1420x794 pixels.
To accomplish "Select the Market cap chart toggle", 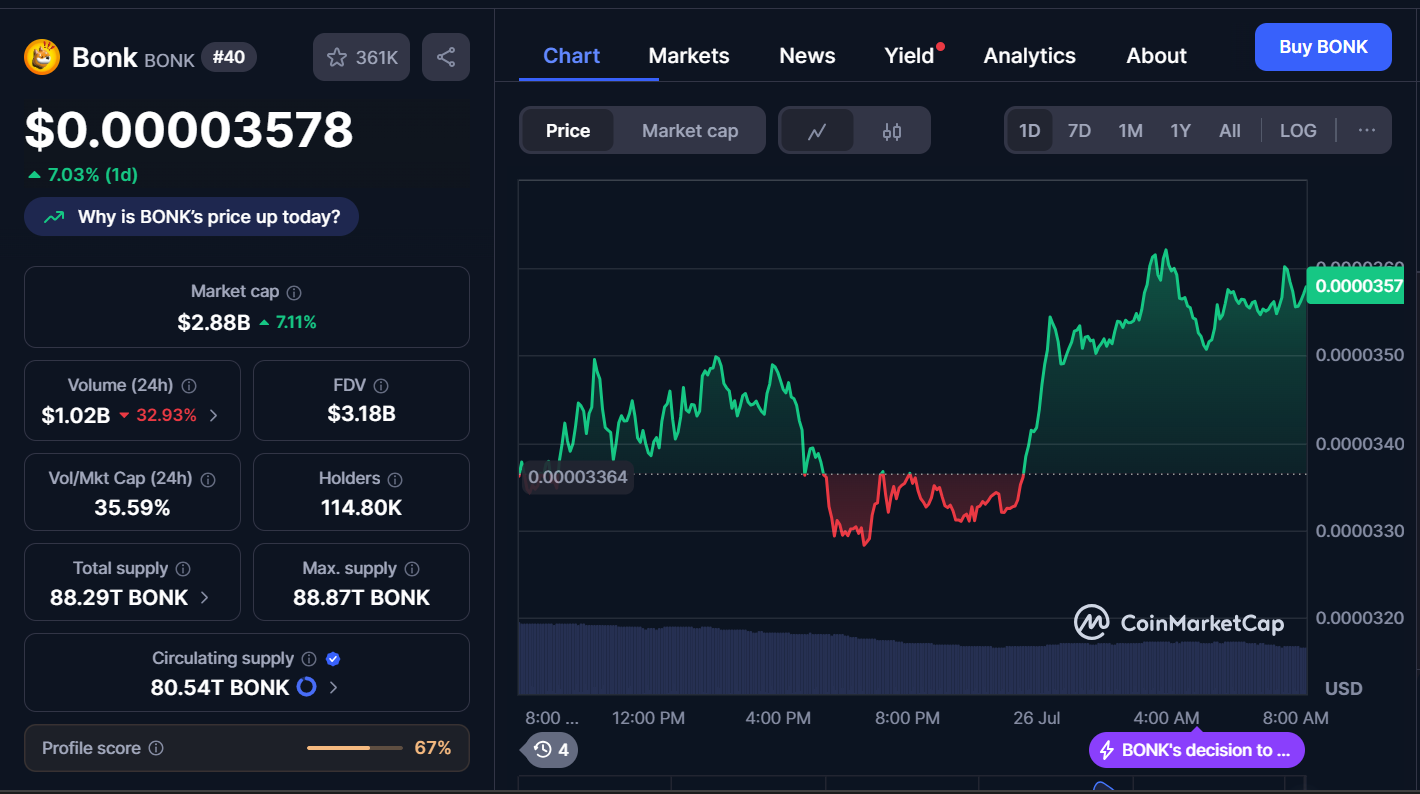I will tap(690, 131).
